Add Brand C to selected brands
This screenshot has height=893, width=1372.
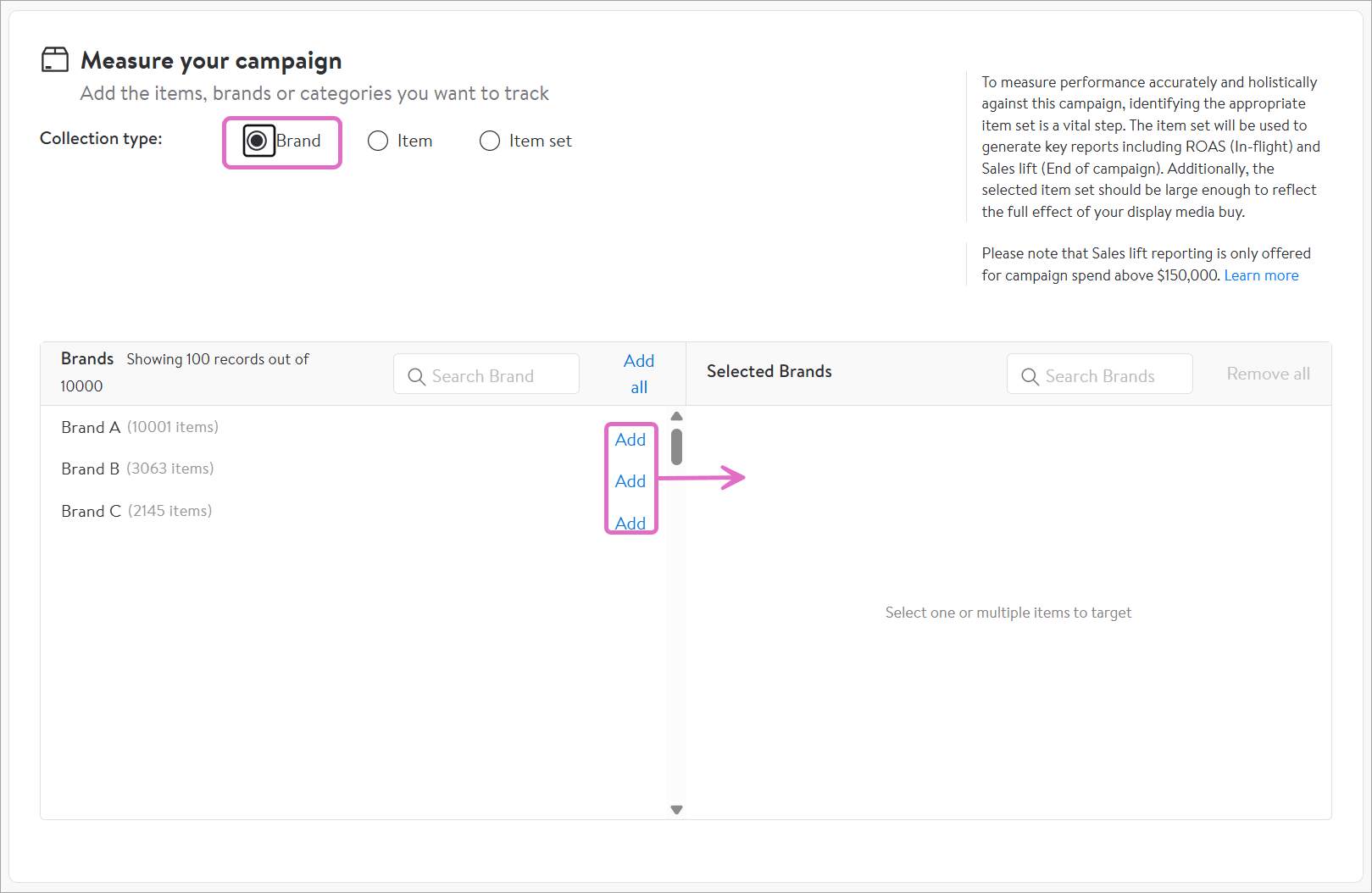click(x=630, y=523)
